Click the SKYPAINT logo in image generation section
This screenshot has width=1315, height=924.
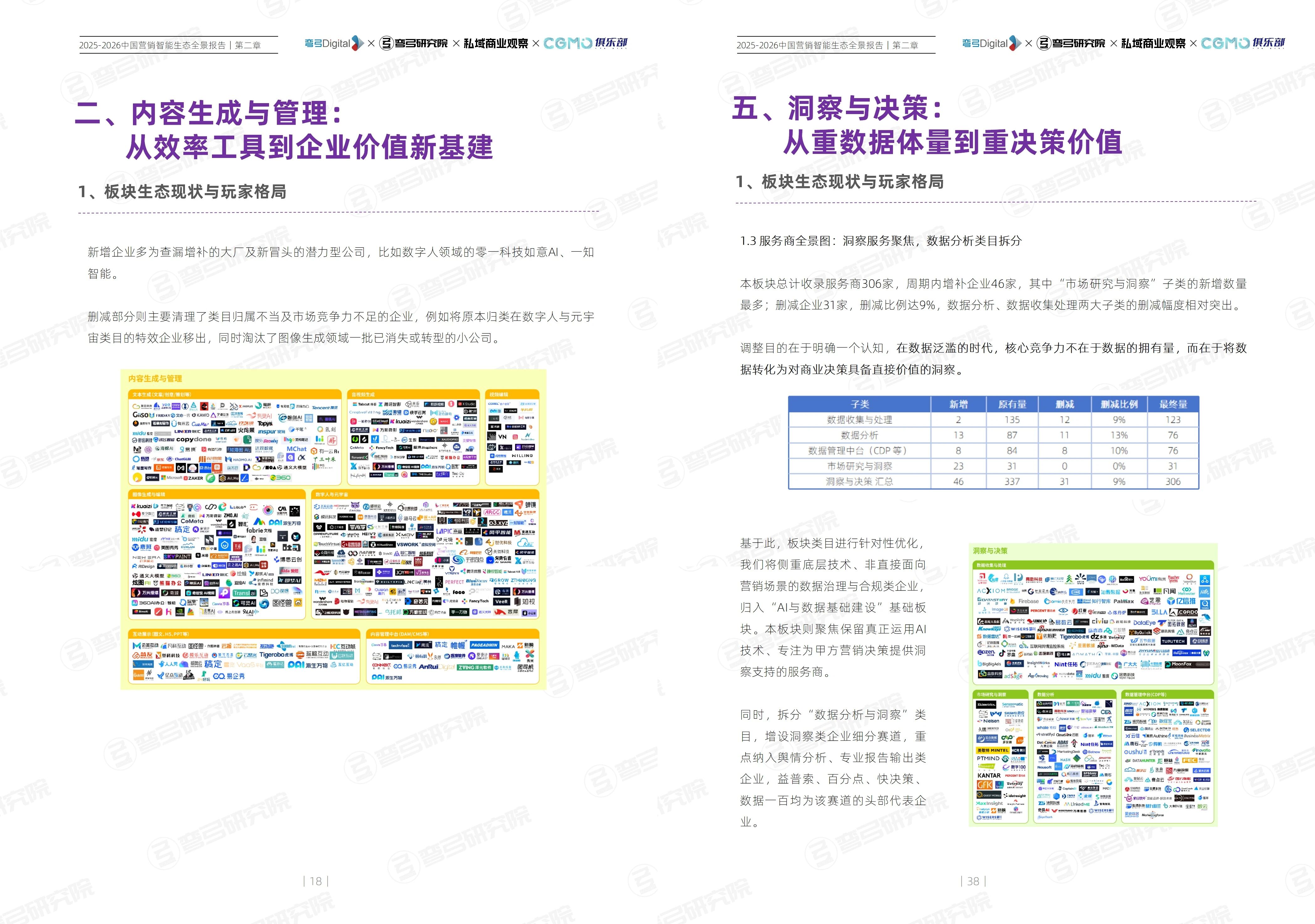[x=177, y=556]
